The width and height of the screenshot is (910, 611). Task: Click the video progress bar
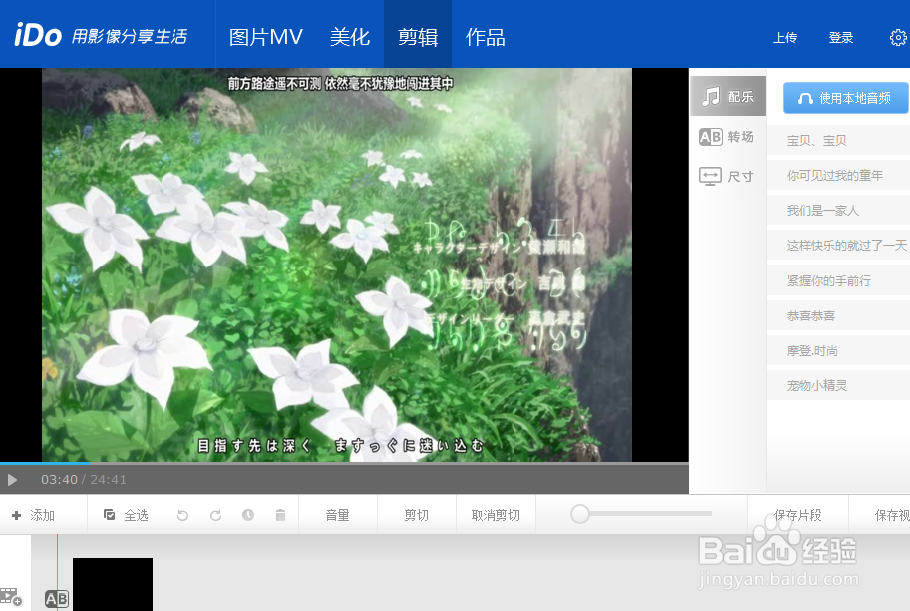[x=344, y=464]
